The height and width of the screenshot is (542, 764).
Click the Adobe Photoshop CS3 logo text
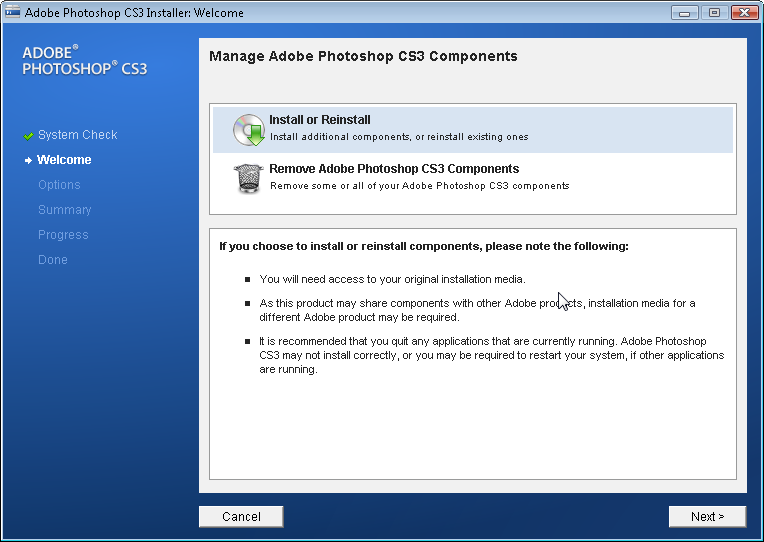[x=84, y=61]
